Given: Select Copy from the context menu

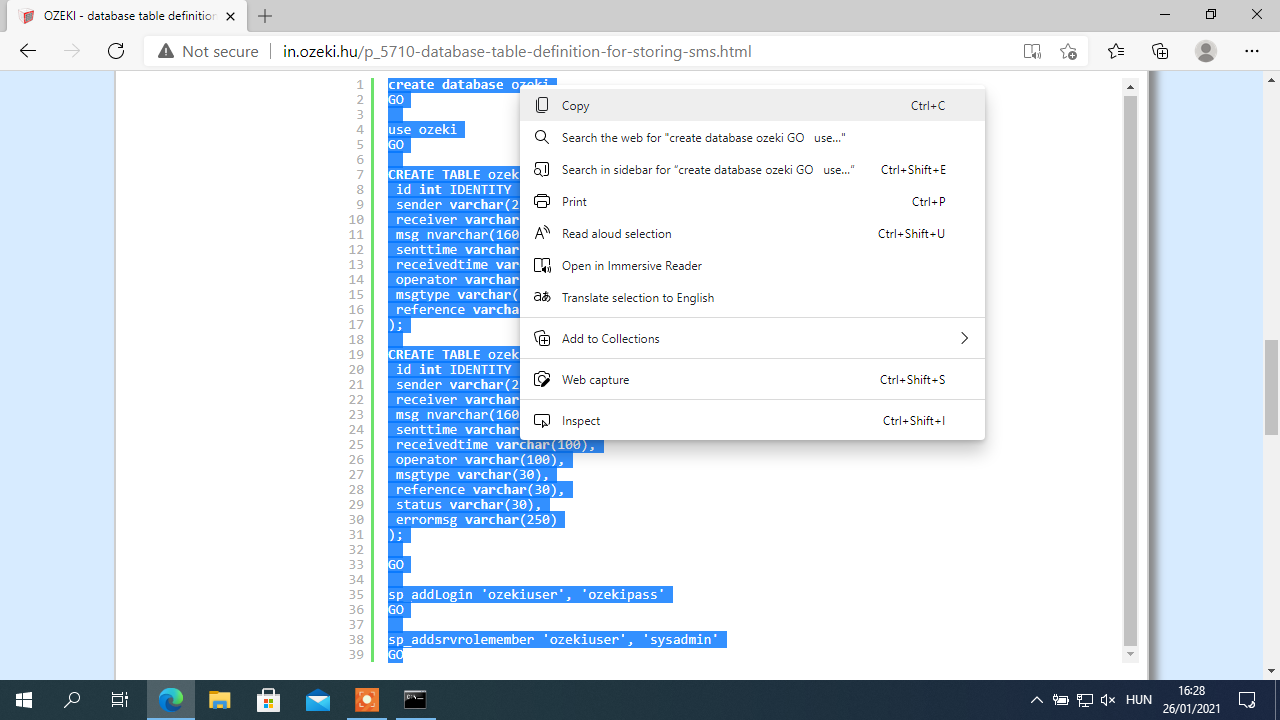Looking at the screenshot, I should pyautogui.click(x=576, y=105).
